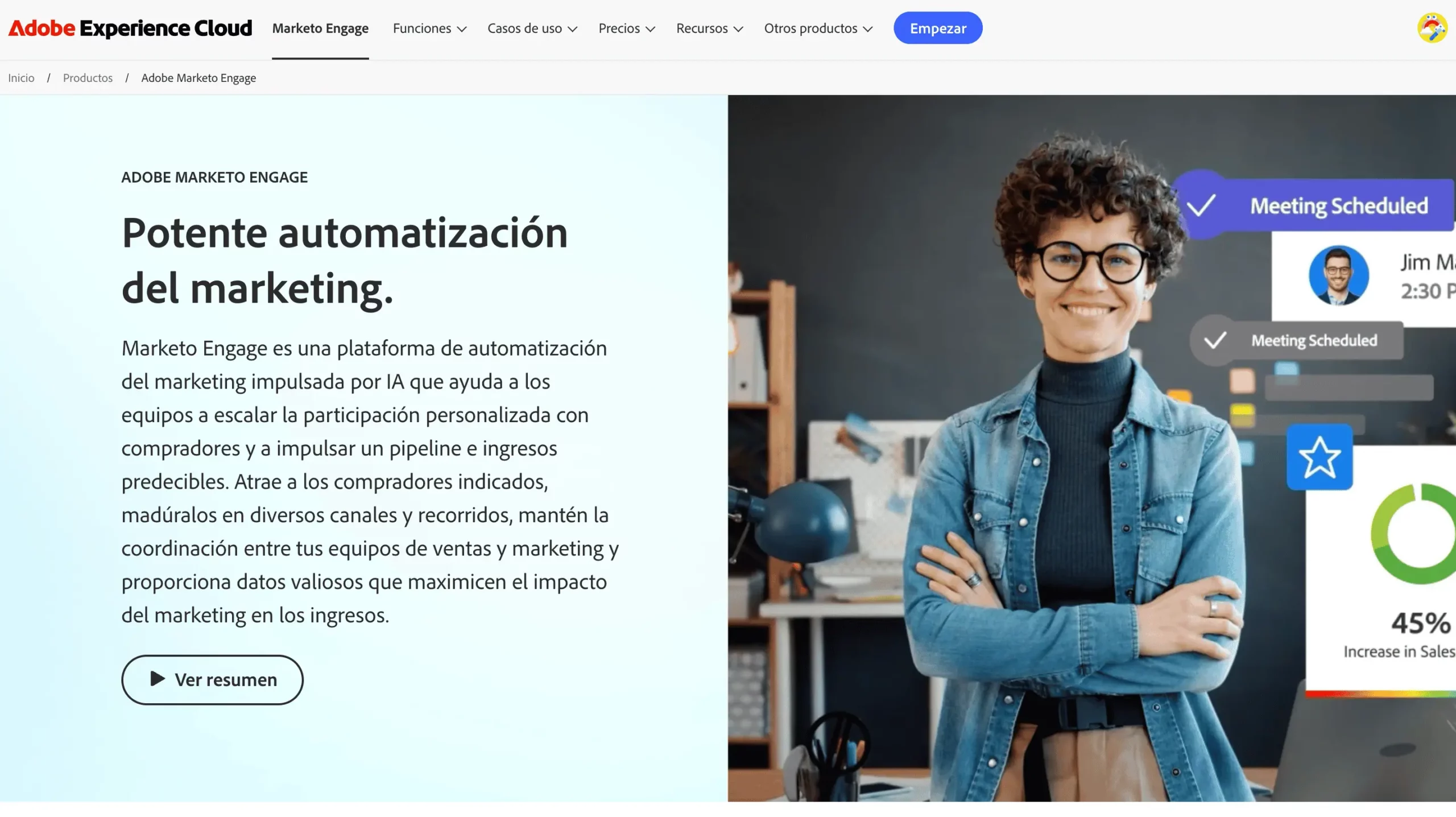Click the gray Meeting Scheduled checkmark
The width and height of the screenshot is (1456, 817).
[1215, 340]
